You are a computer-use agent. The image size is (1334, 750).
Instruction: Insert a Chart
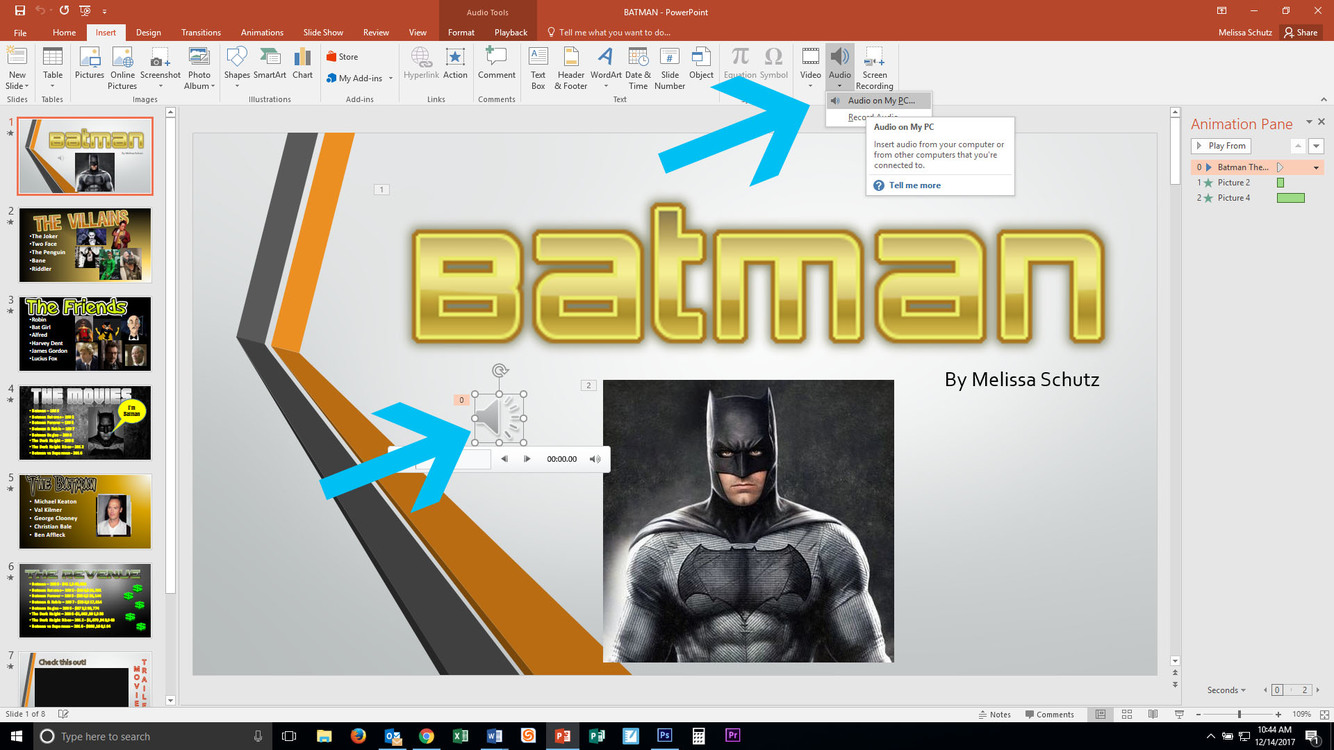pos(303,64)
